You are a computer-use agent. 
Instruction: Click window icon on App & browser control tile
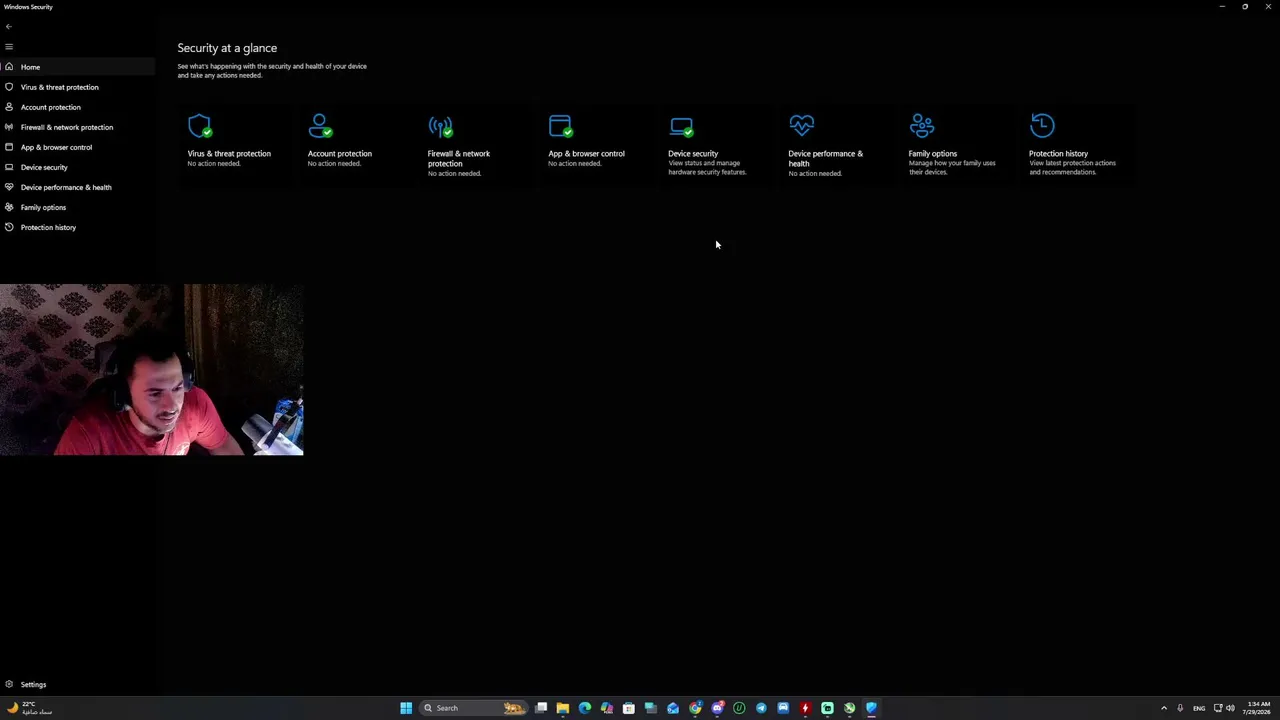[x=560, y=126]
